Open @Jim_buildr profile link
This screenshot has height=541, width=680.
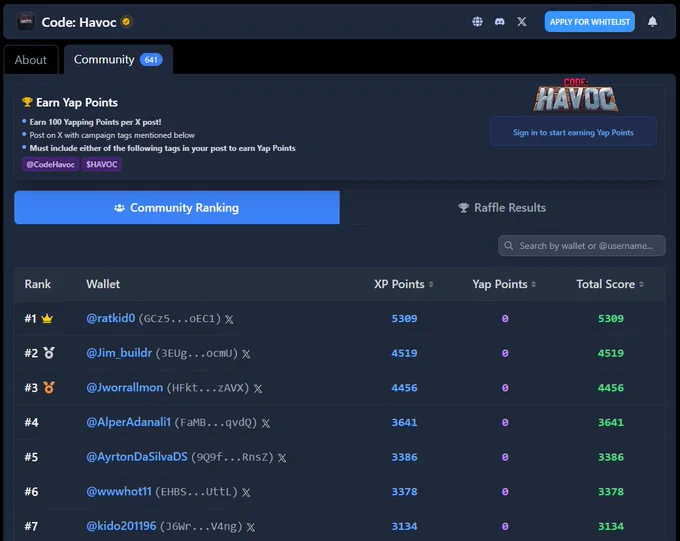[119, 353]
